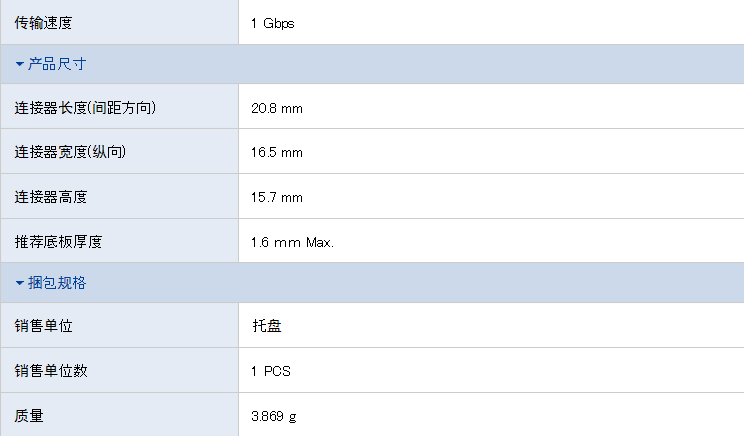Click the 产品尺寸 section header text
The height and width of the screenshot is (436, 744).
click(57, 64)
